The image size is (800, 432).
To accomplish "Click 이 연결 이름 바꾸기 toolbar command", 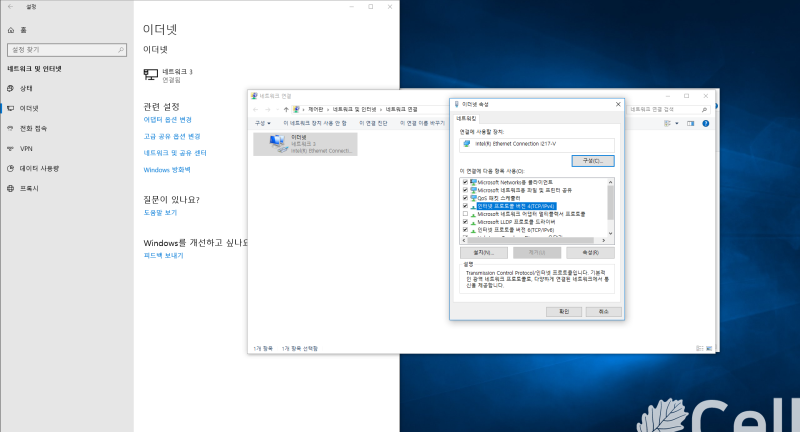I will coord(422,123).
